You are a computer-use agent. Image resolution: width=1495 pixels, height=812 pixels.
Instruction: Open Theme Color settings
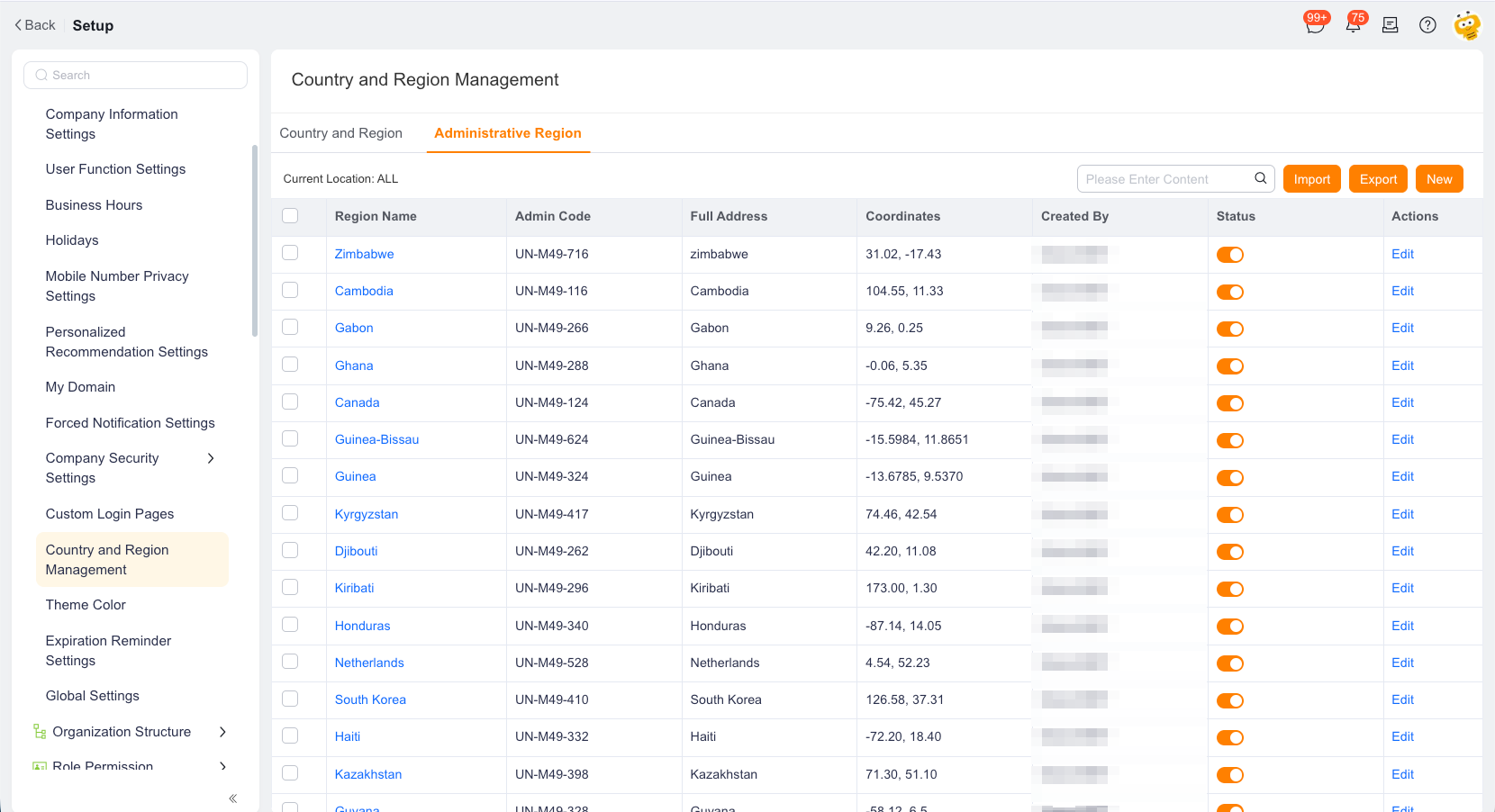[x=86, y=605]
